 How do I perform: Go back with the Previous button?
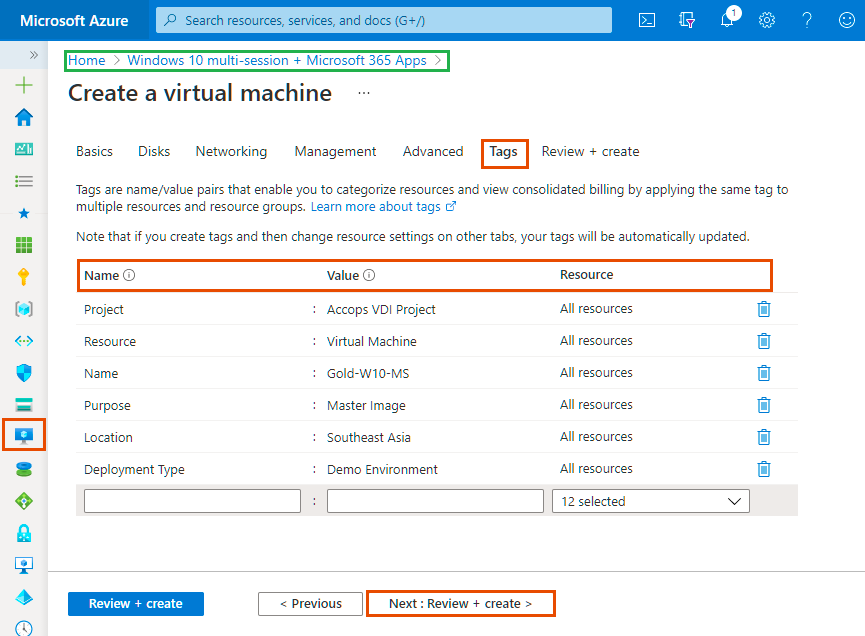click(311, 603)
